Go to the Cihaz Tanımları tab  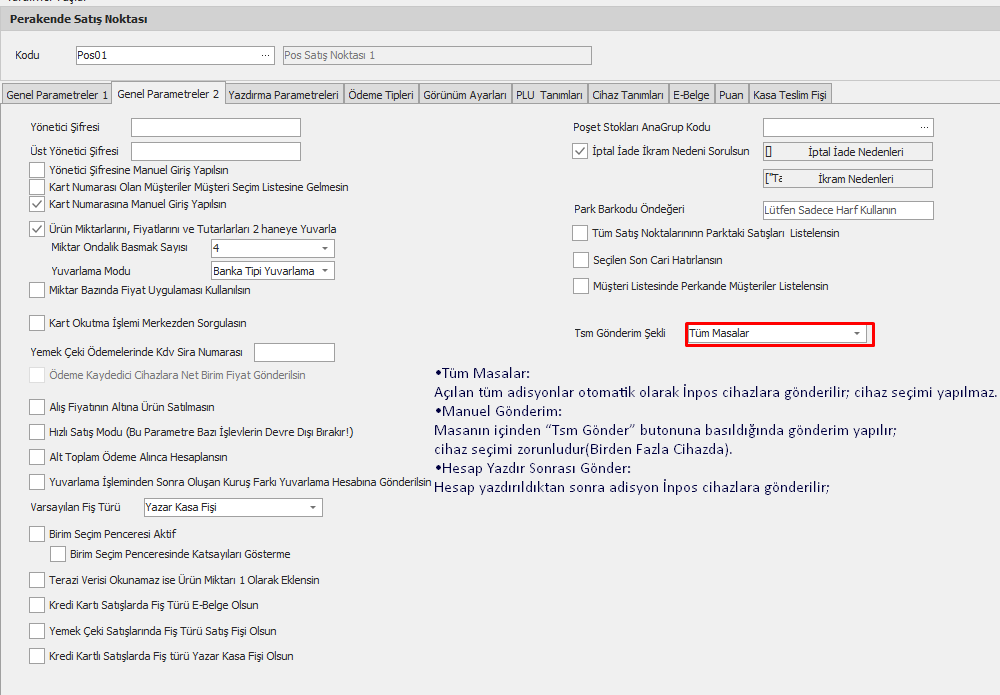[628, 95]
